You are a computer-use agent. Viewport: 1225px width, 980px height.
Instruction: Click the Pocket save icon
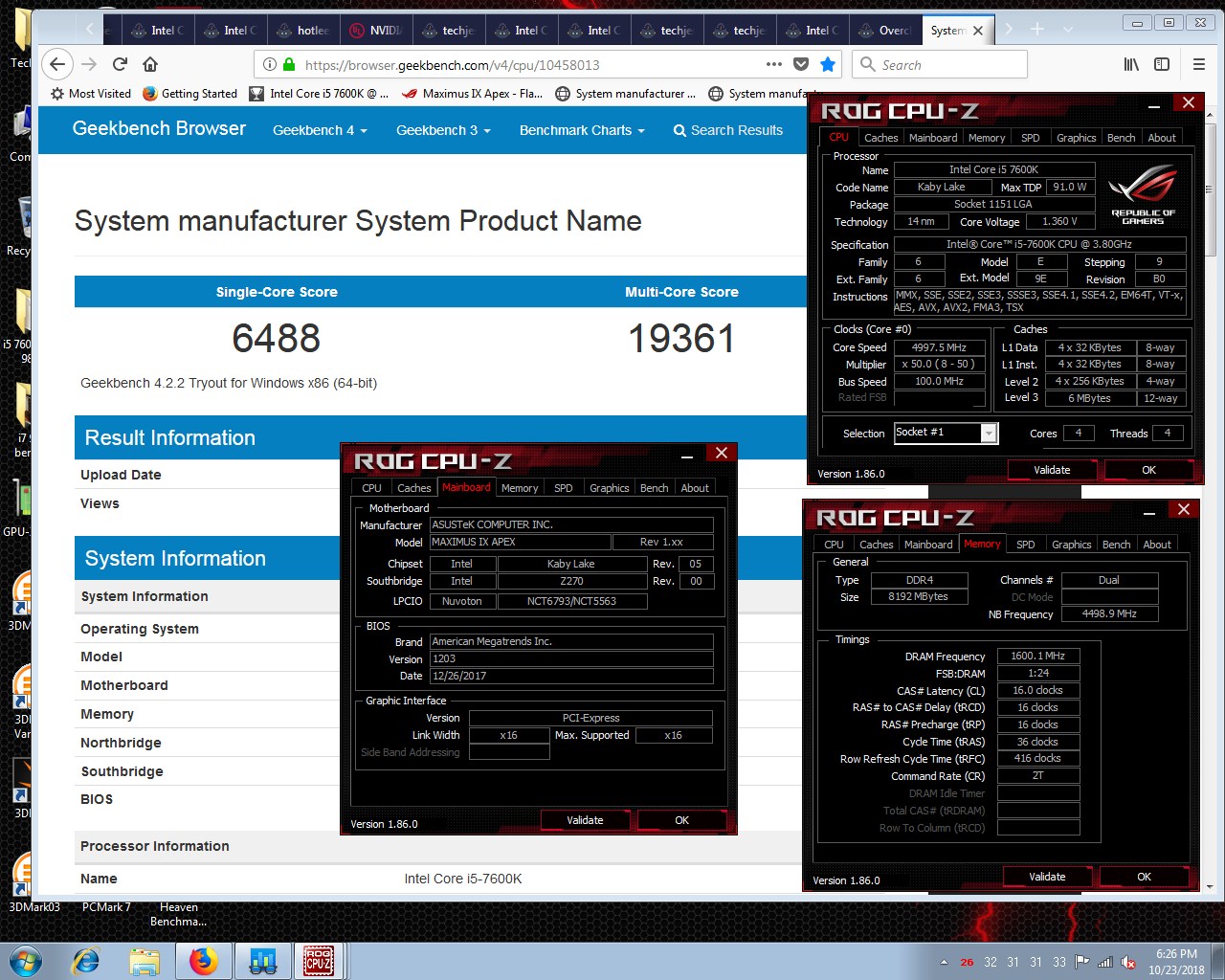click(x=801, y=64)
